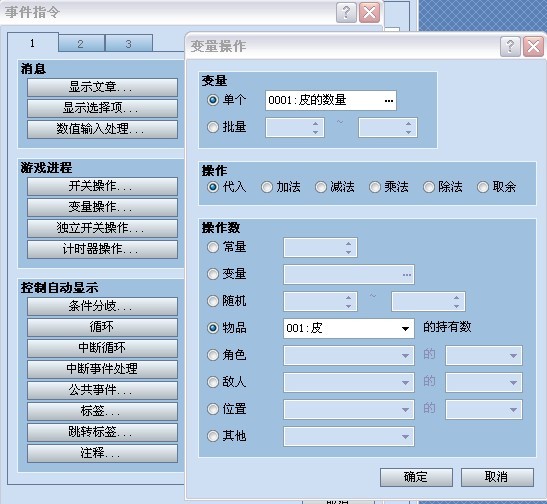
Task: Open 注释... command
Action: (x=102, y=453)
